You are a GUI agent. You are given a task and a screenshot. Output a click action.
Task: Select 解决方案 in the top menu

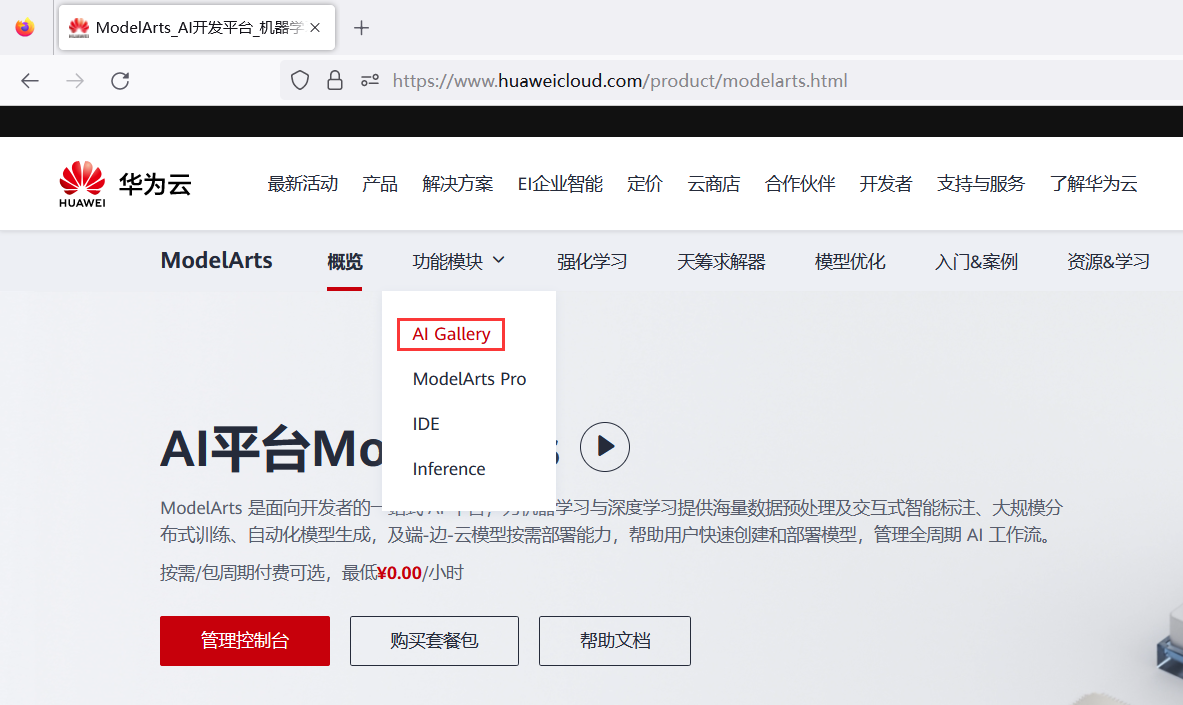coord(457,183)
